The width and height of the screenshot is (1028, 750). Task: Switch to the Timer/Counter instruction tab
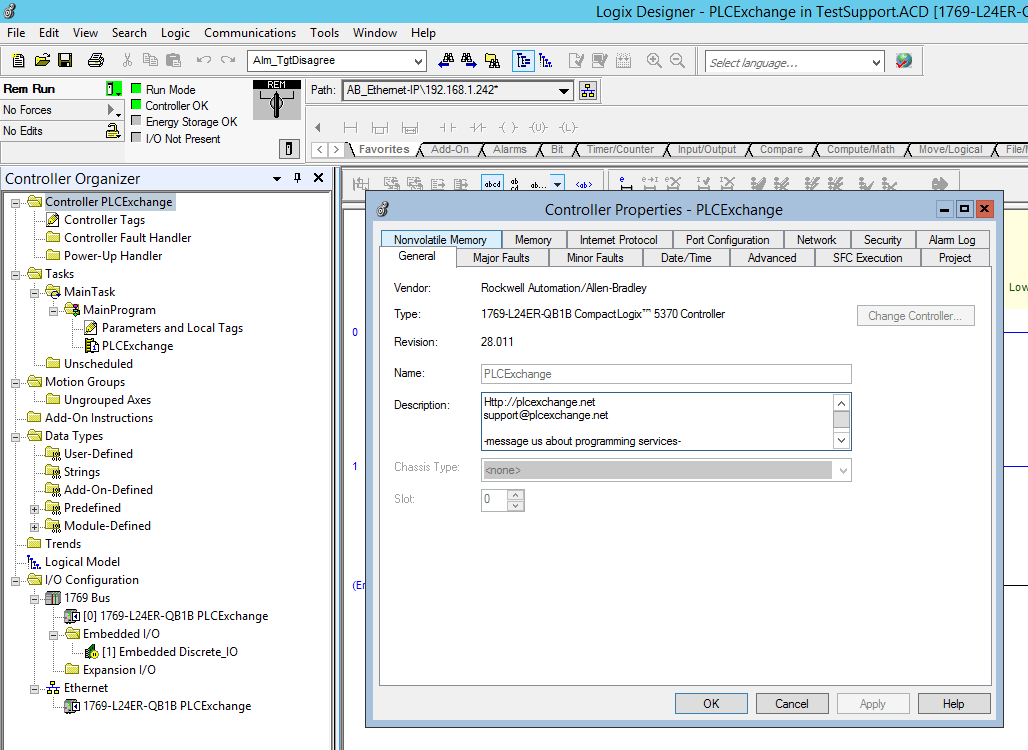pyautogui.click(x=620, y=148)
